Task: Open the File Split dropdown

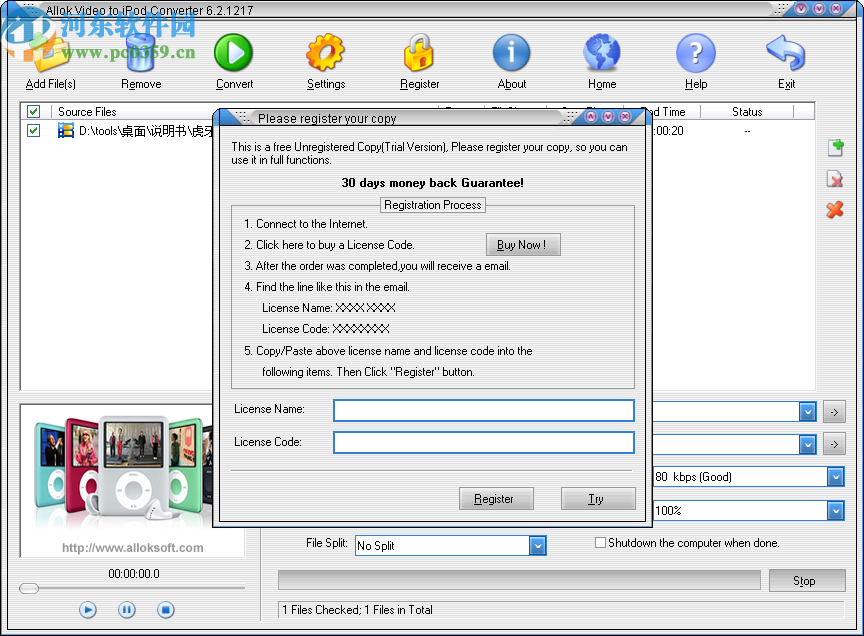Action: 538,545
